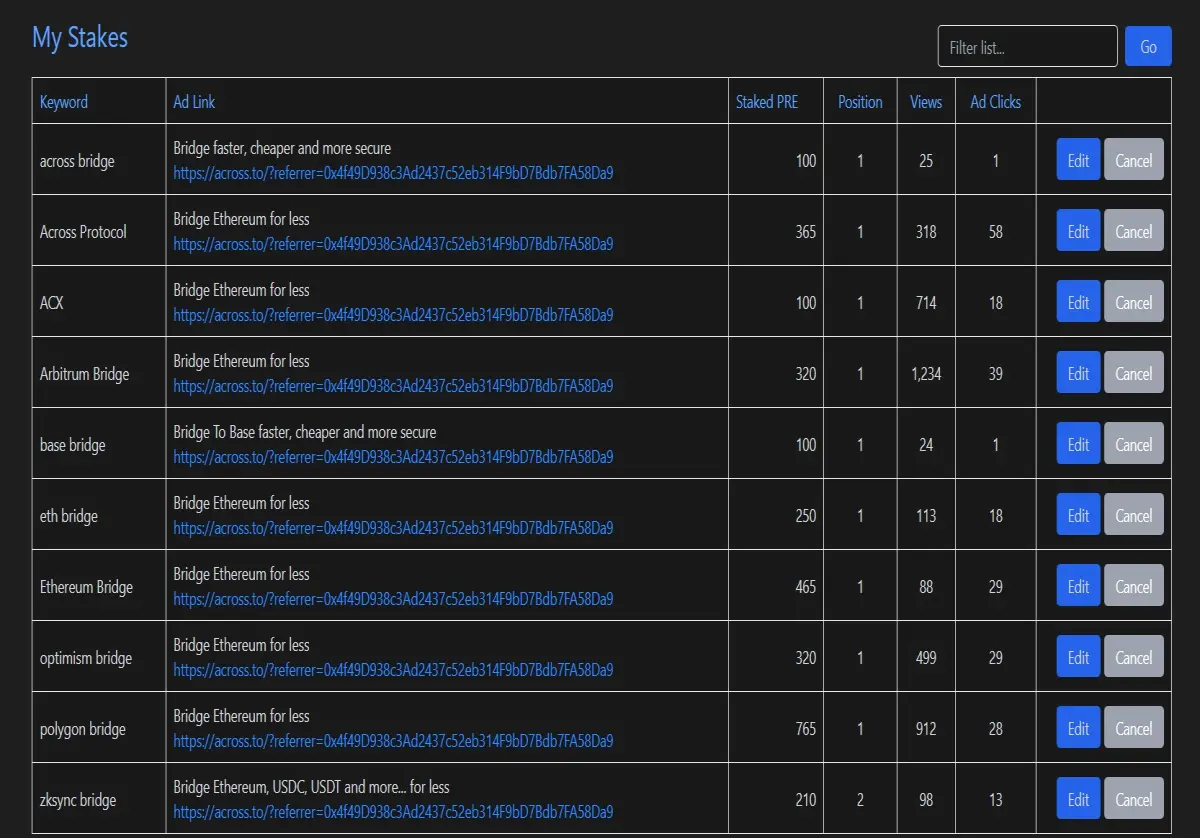
Task: Cancel the zksync bridge stake
Action: click(x=1134, y=799)
